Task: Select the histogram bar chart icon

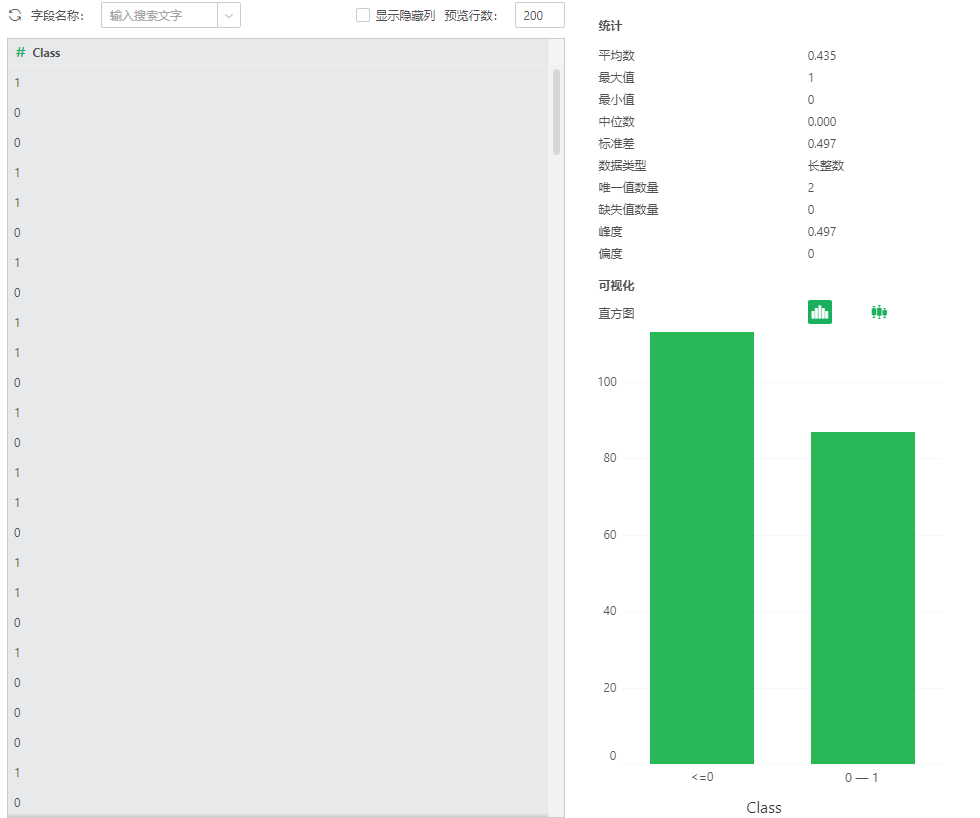Action: 820,312
